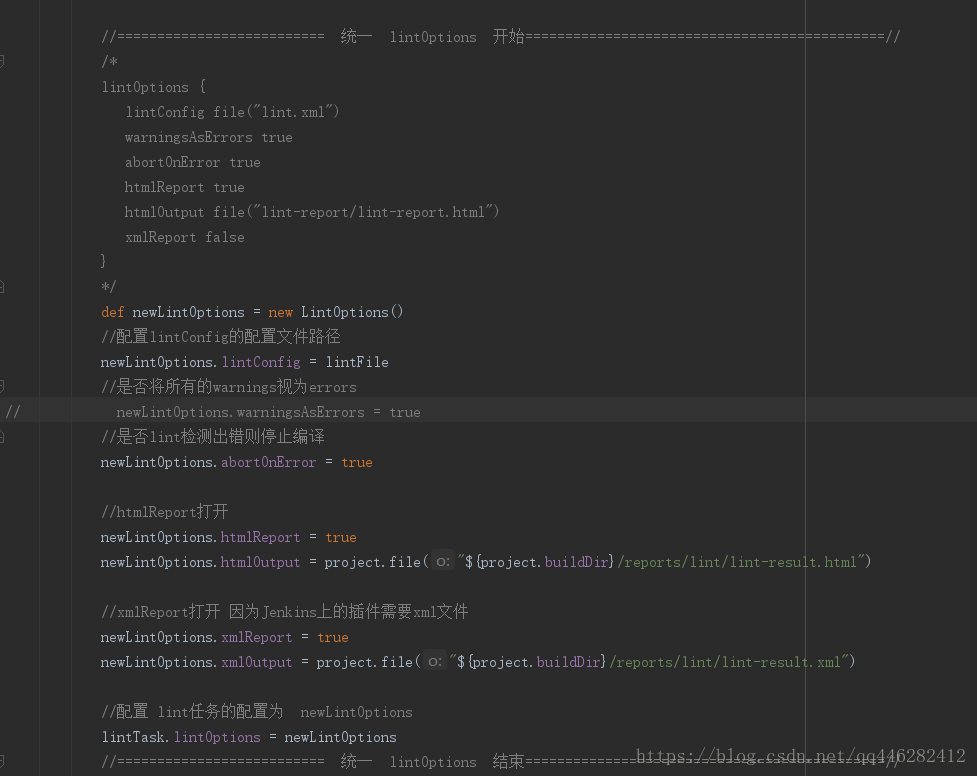The image size is (977, 776).
Task: Click the true value after htmlReport
Action: [x=341, y=537]
